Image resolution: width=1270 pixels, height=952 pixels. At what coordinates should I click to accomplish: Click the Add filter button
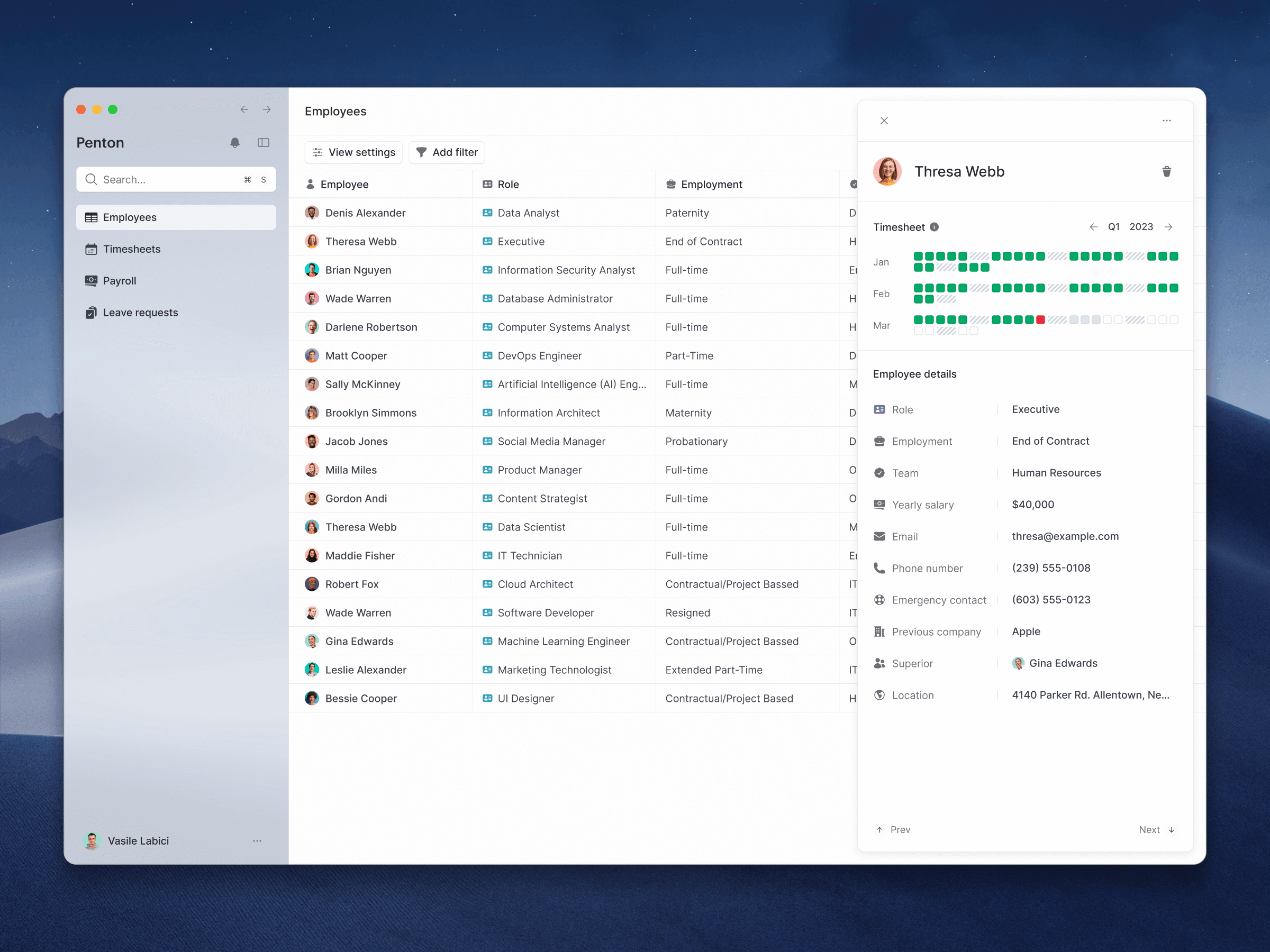(x=447, y=152)
